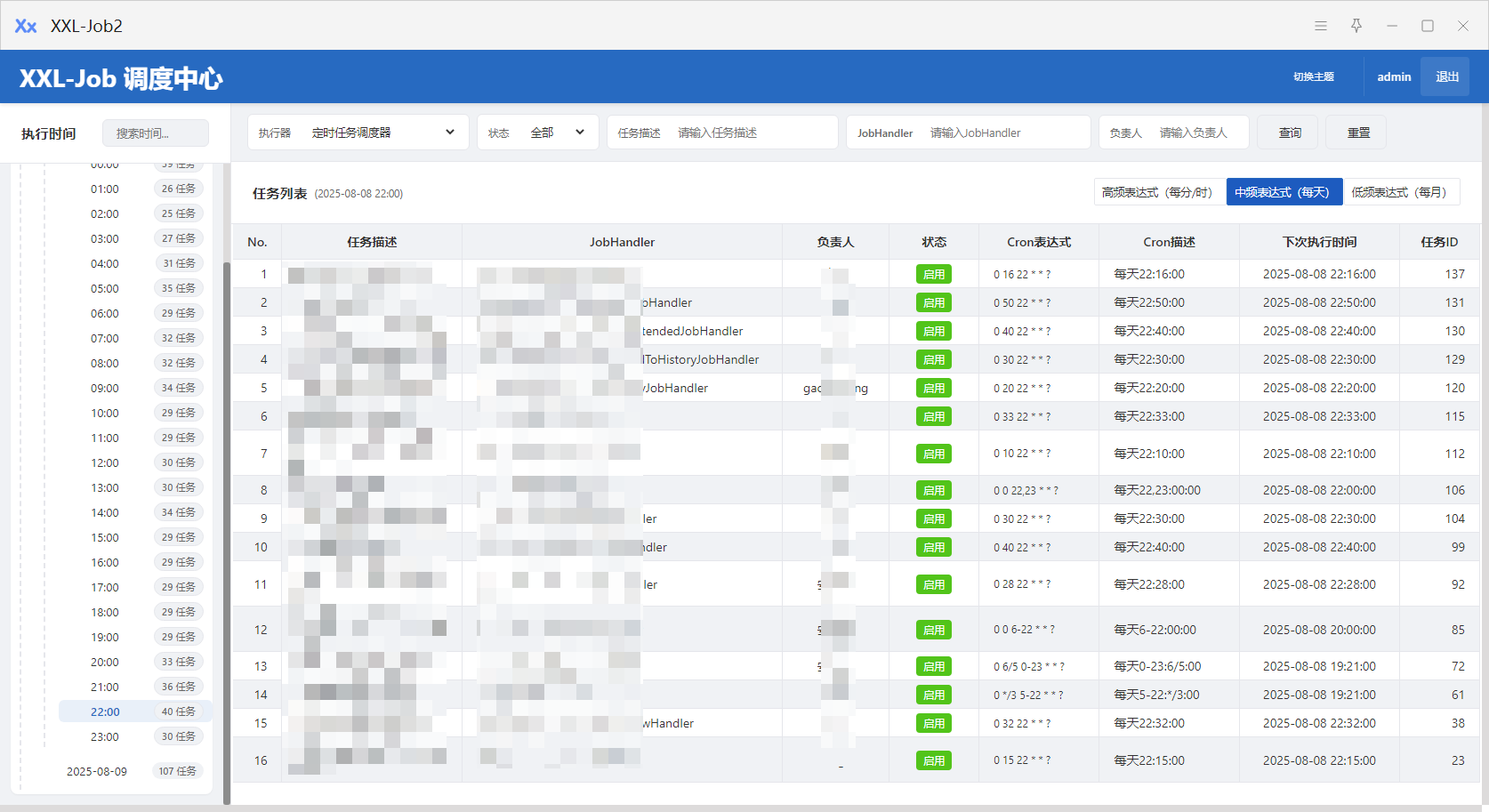Click 启用 status badge for task ID 23
This screenshot has height=812, width=1489.
934,760
